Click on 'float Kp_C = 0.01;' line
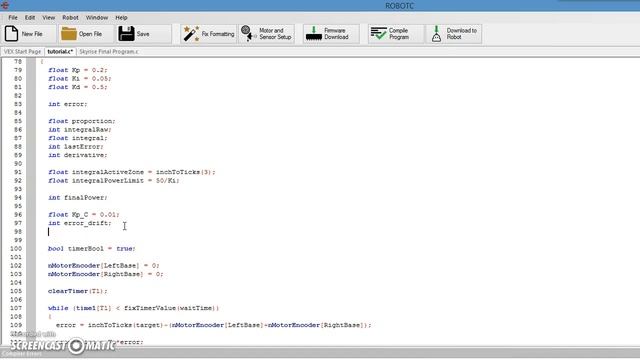Screen dimensions: 640x360 84,214
